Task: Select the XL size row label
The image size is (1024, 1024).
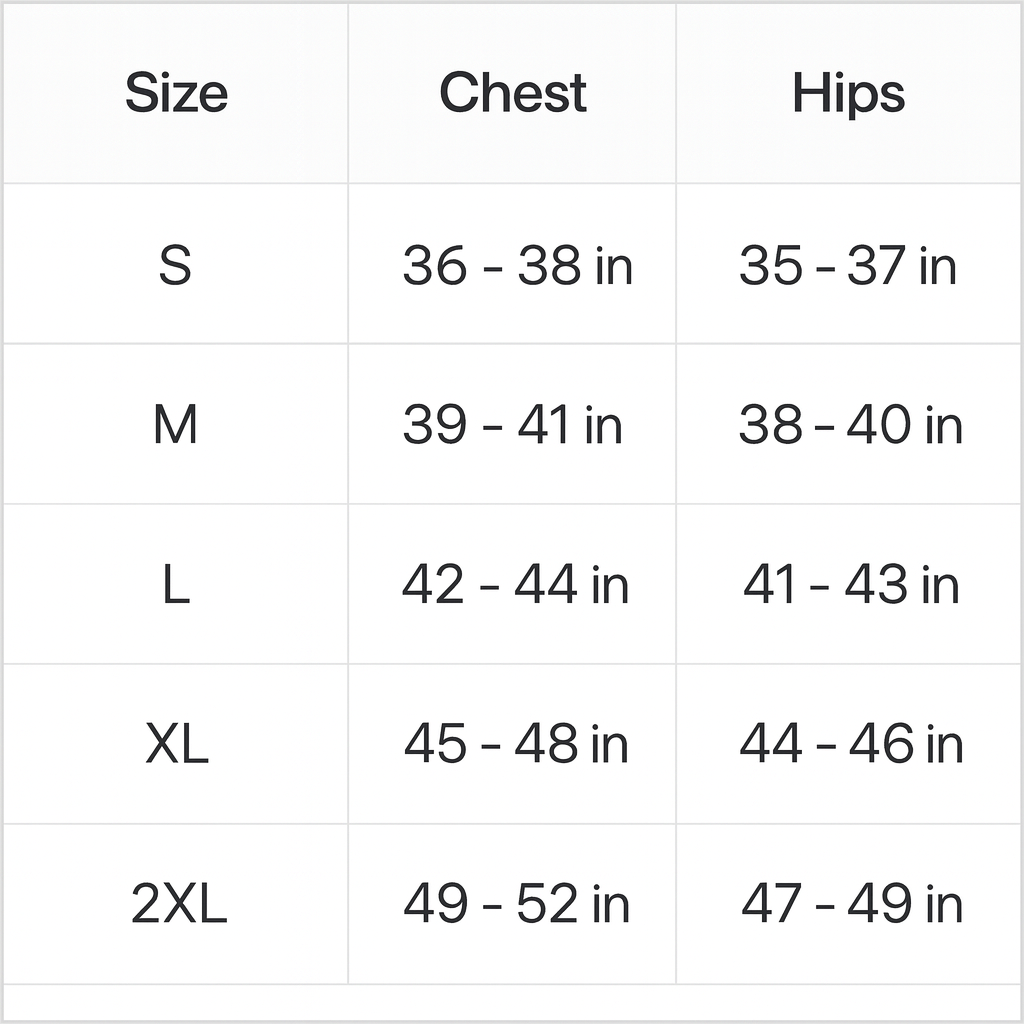Action: (177, 745)
